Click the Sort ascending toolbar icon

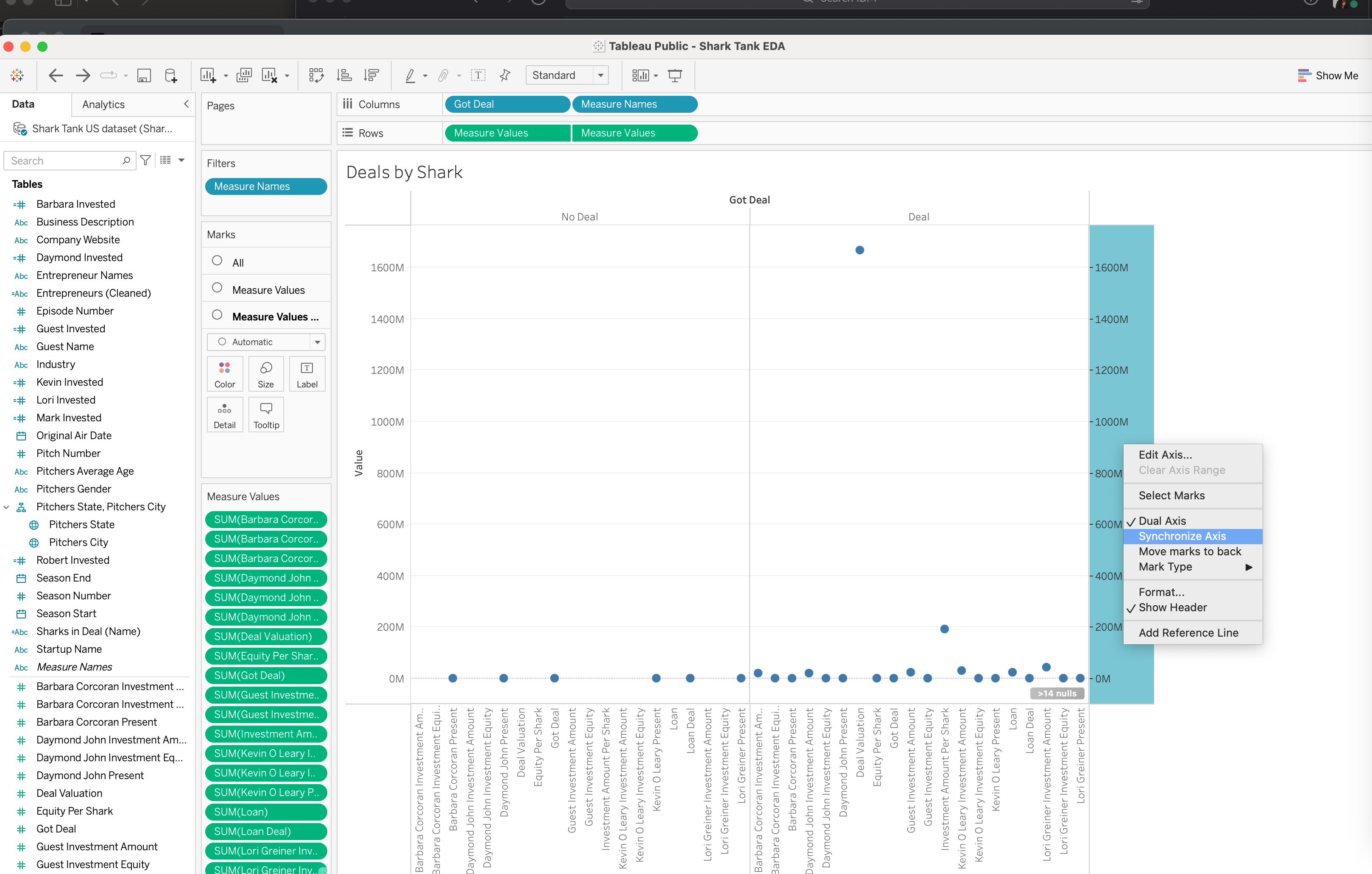coord(344,75)
